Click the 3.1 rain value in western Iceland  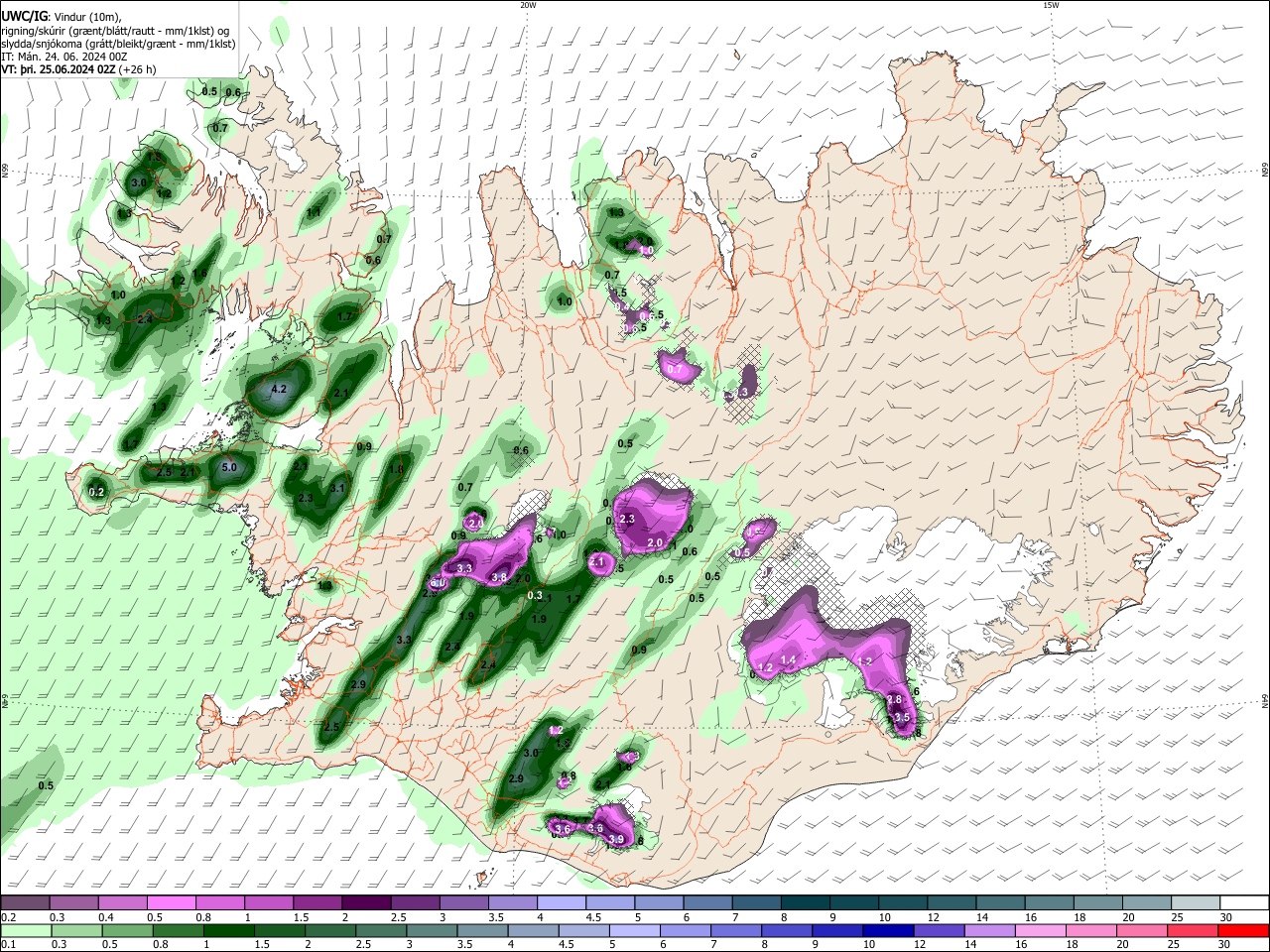point(337,488)
